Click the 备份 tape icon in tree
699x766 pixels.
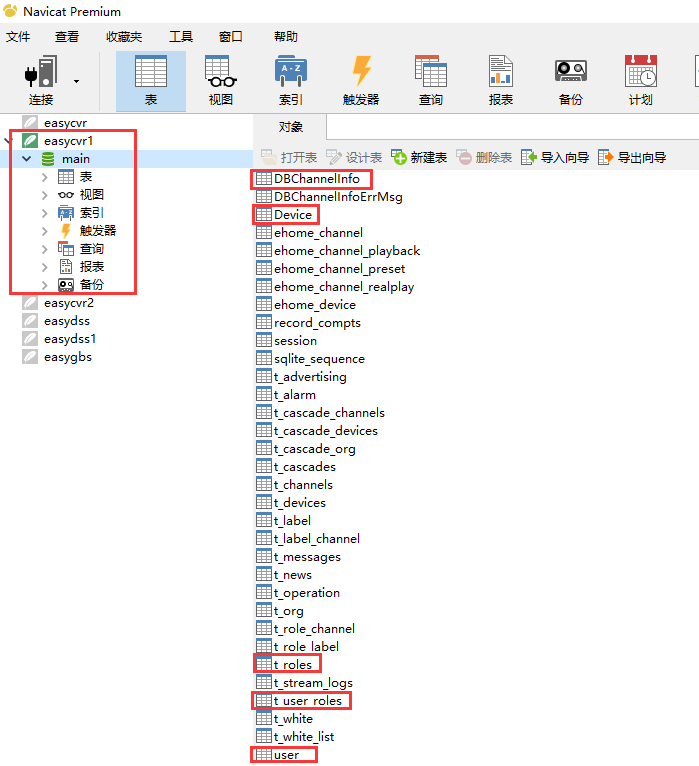[66, 285]
